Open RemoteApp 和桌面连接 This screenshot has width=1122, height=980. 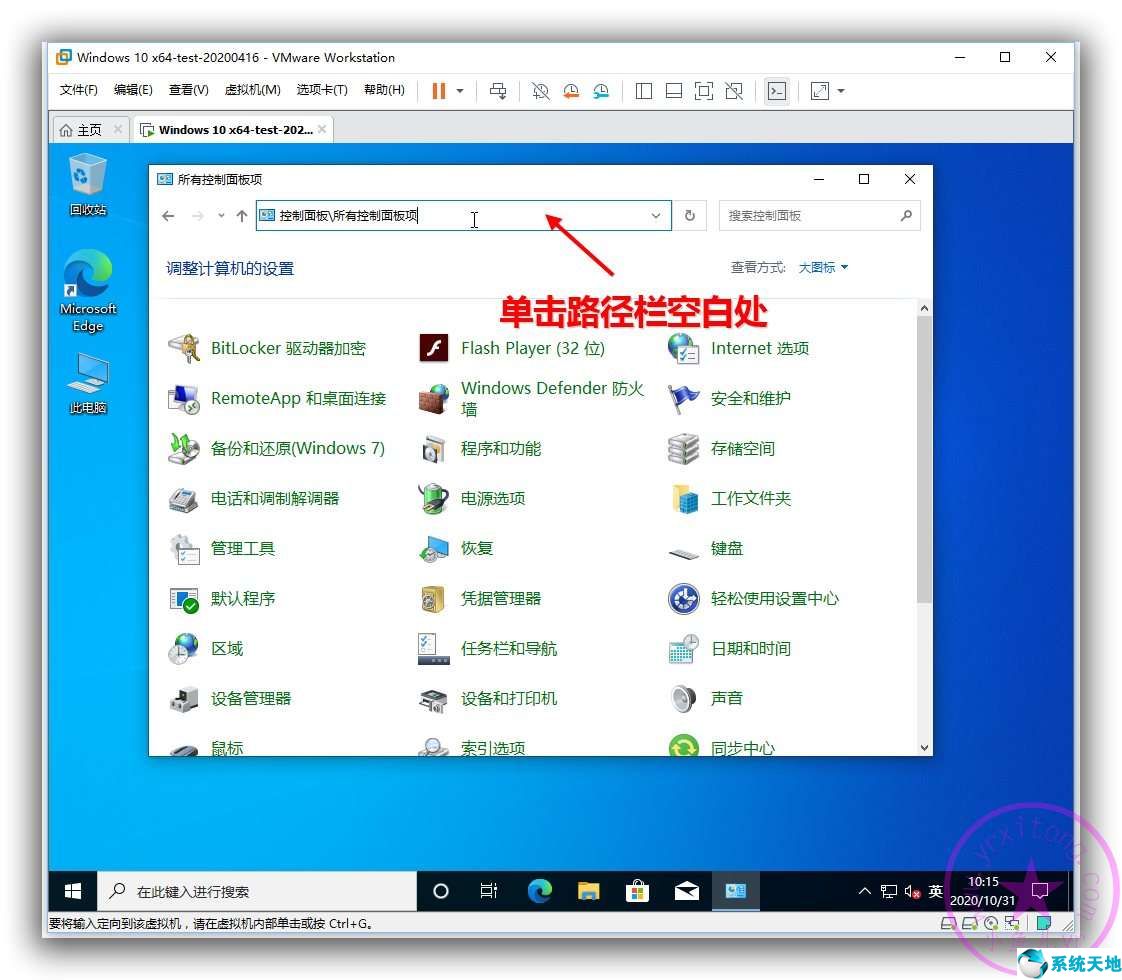(277, 398)
